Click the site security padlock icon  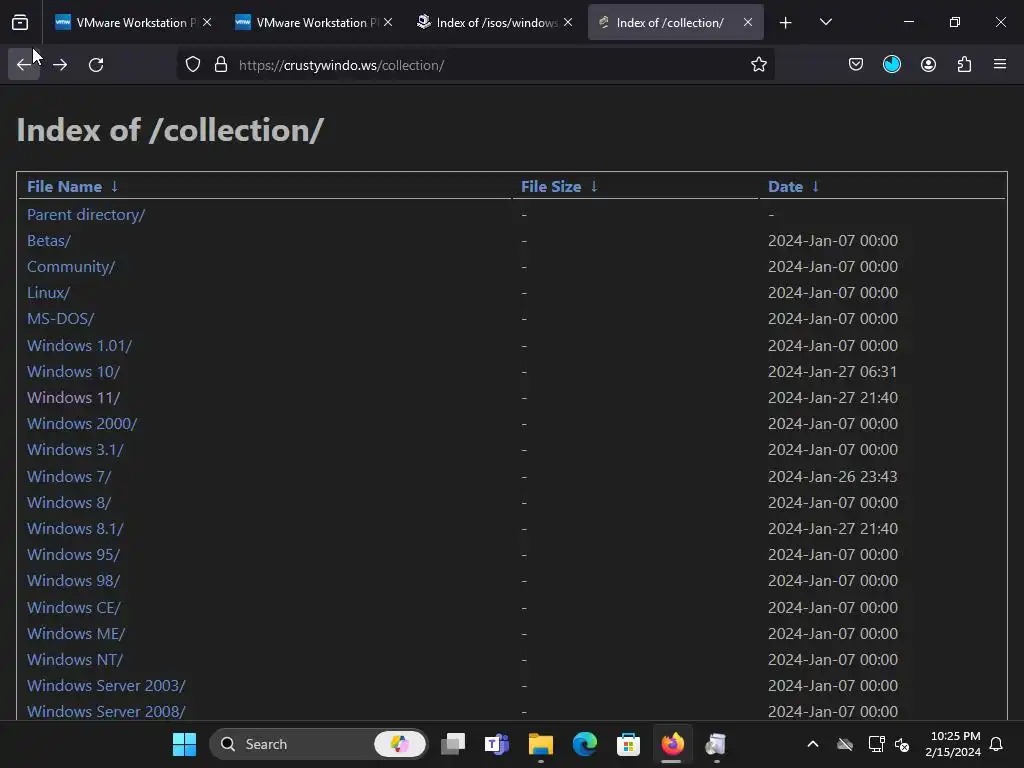point(221,65)
